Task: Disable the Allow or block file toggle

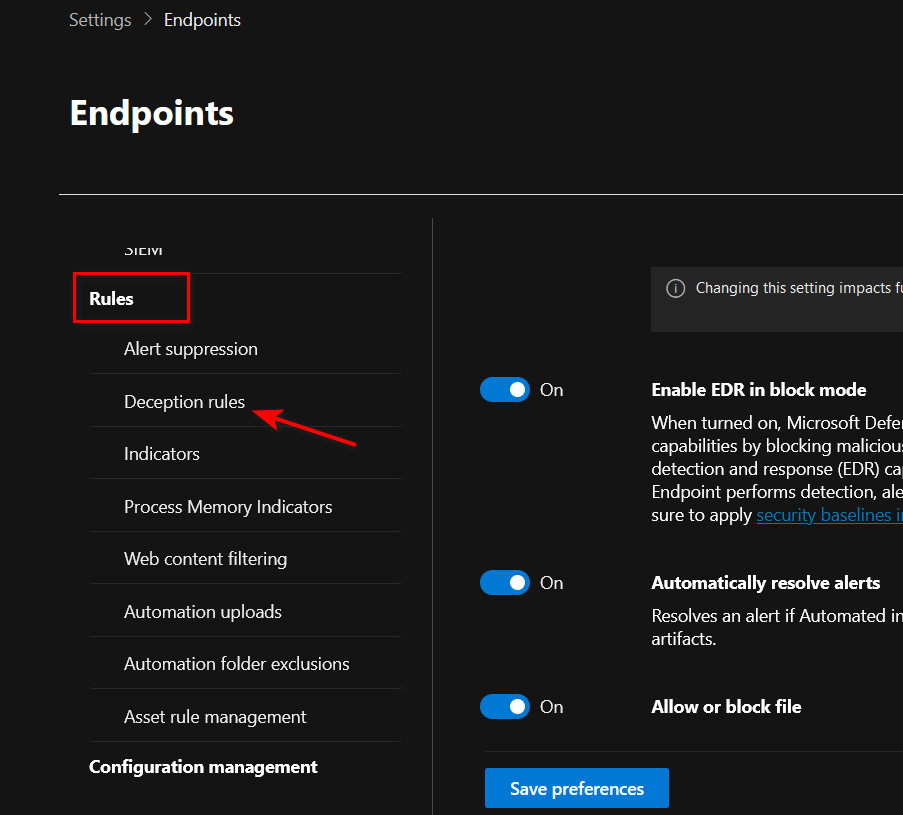Action: (505, 707)
